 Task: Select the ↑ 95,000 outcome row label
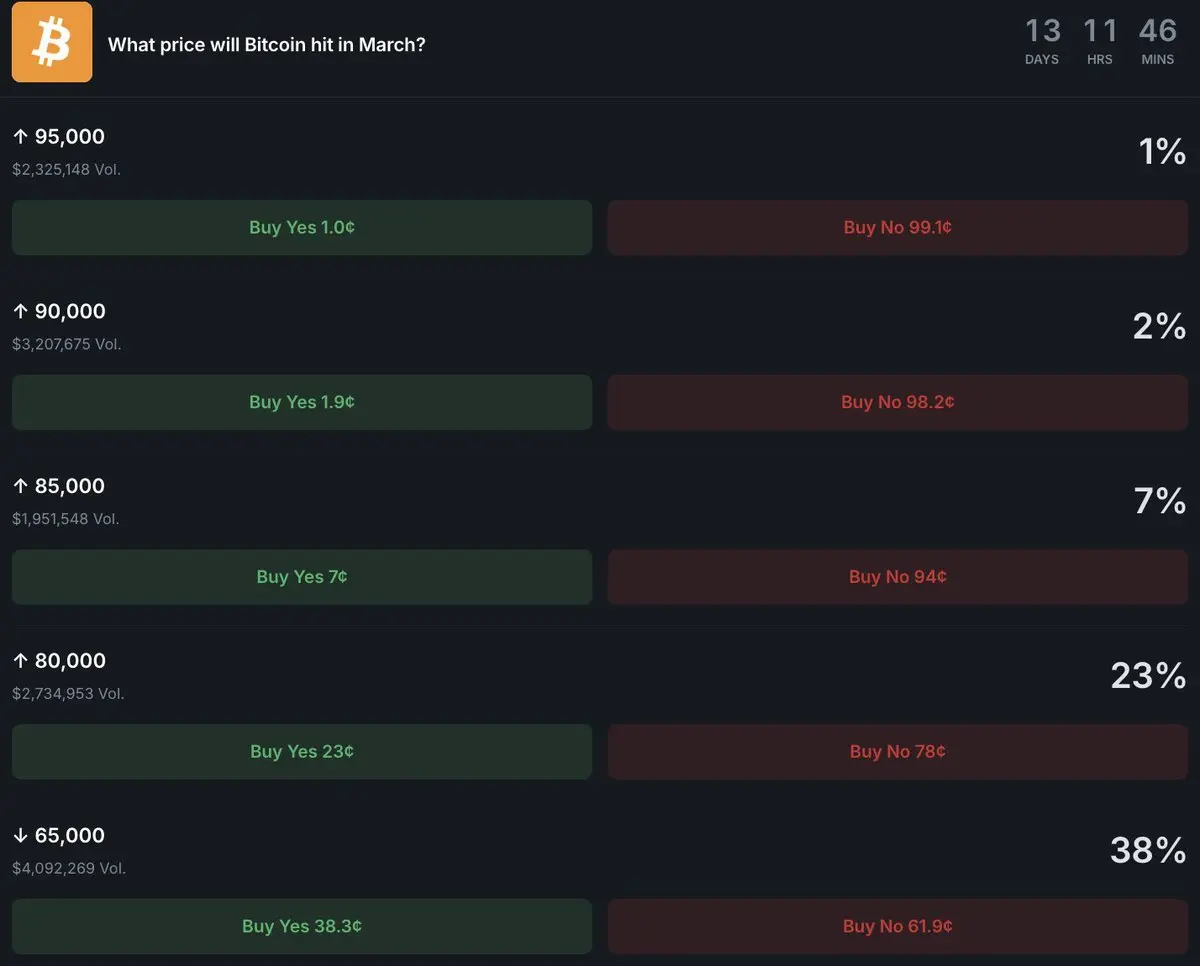pyautogui.click(x=59, y=137)
